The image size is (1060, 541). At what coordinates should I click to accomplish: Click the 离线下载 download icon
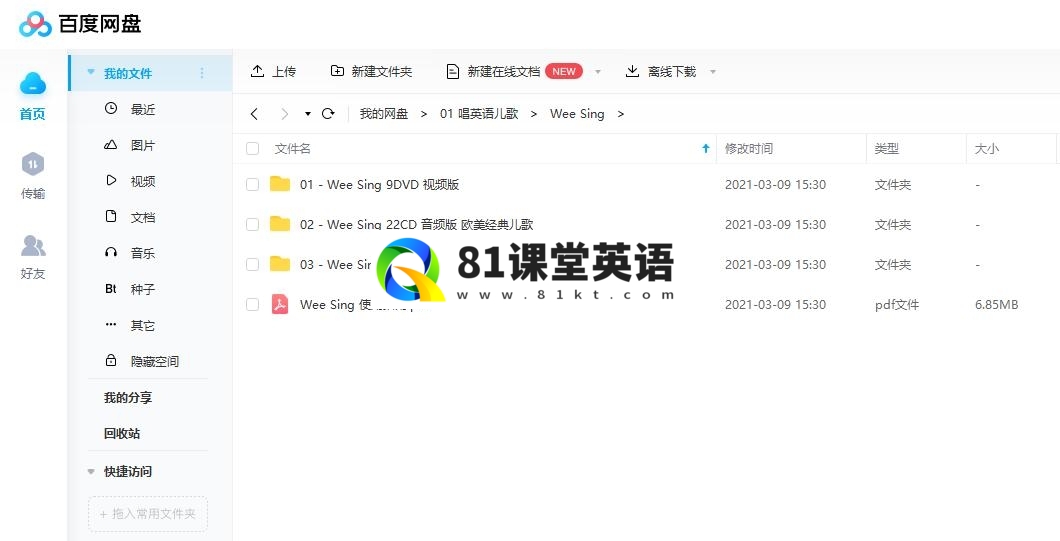tap(632, 71)
